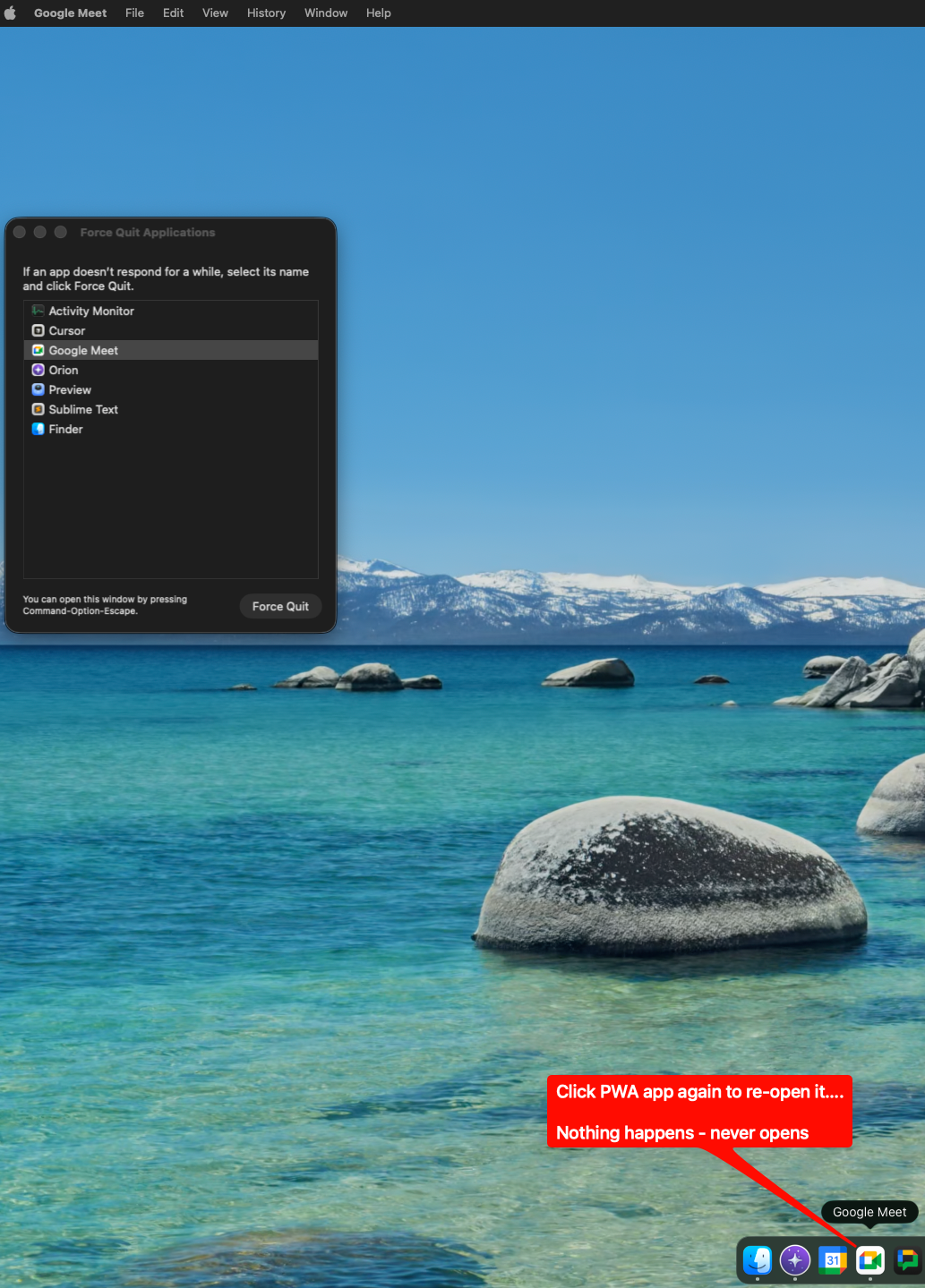Open the Google Meet app menu
Viewport: 925px width, 1288px height.
70,13
